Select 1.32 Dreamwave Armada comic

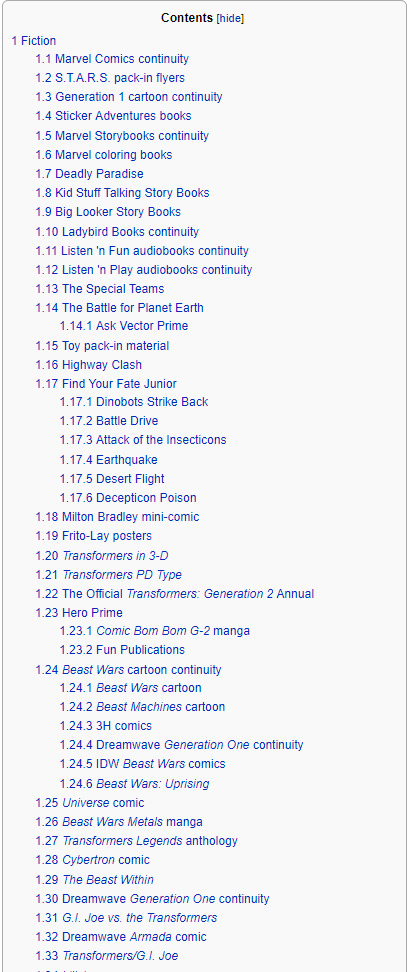tap(121, 937)
